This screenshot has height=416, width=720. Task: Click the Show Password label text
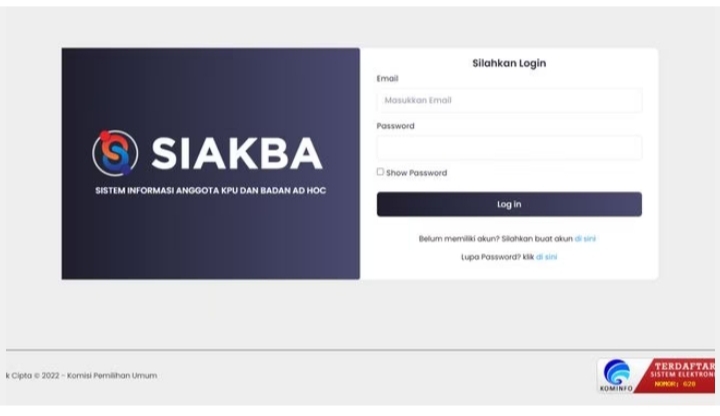click(416, 173)
